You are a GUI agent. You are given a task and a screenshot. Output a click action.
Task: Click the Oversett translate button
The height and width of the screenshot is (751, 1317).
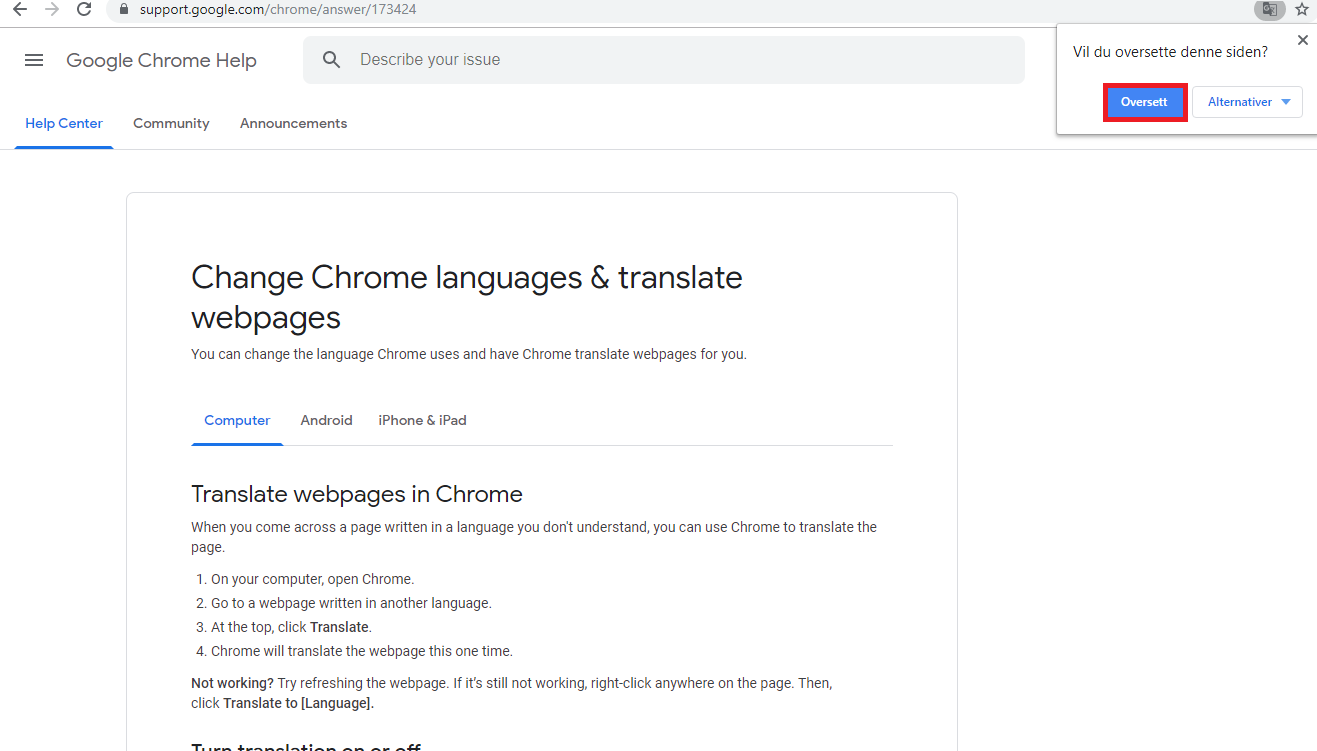pos(1144,102)
